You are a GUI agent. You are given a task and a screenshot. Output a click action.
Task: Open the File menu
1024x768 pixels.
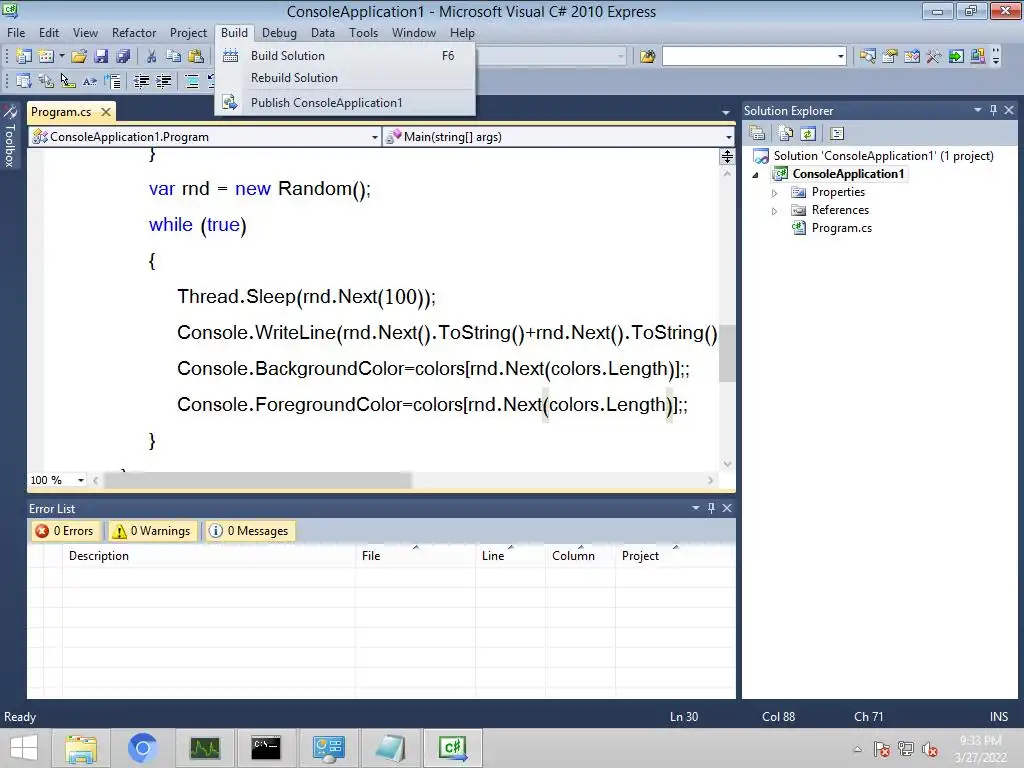coord(16,33)
